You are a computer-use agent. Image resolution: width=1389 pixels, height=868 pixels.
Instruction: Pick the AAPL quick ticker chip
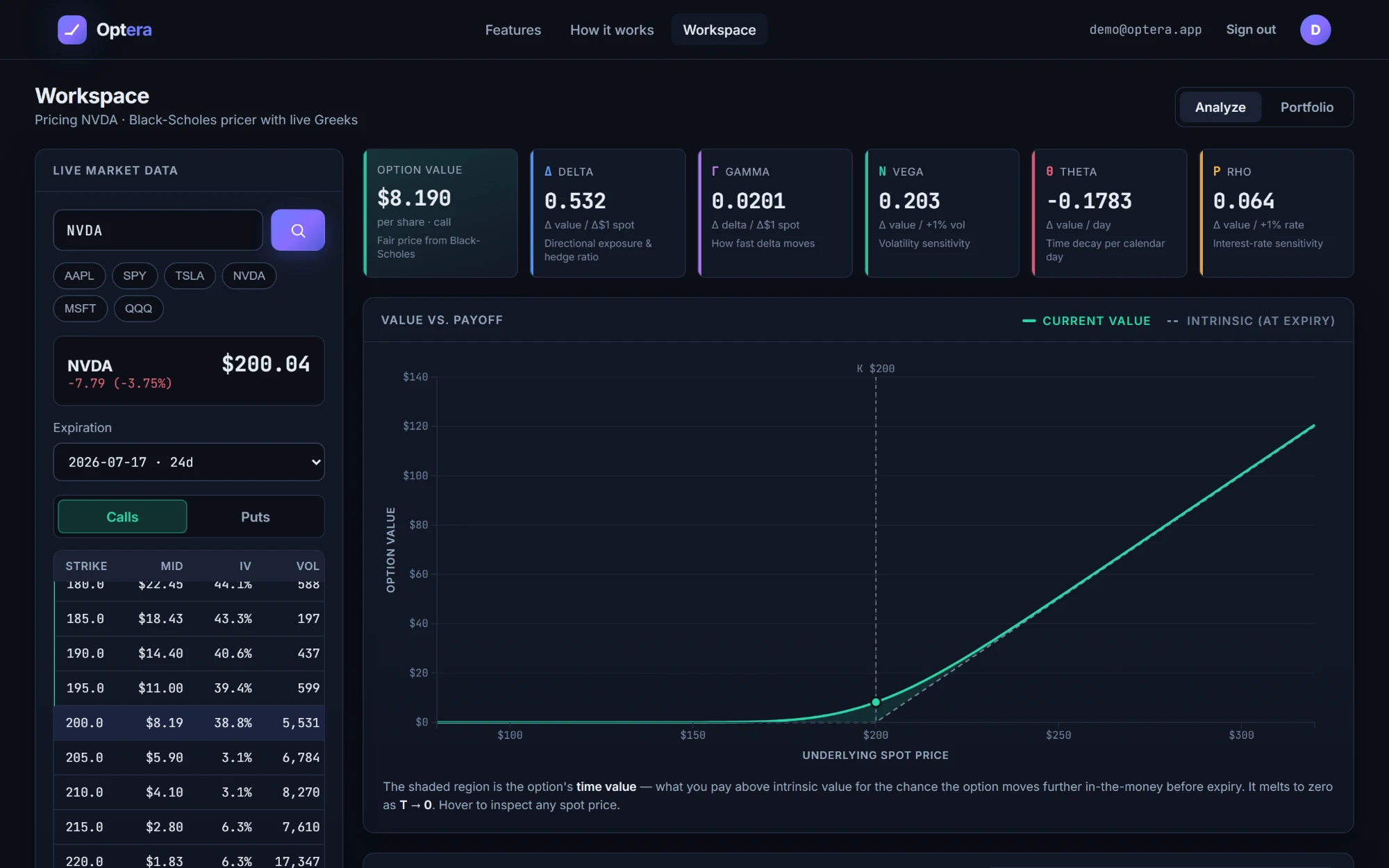pos(79,276)
